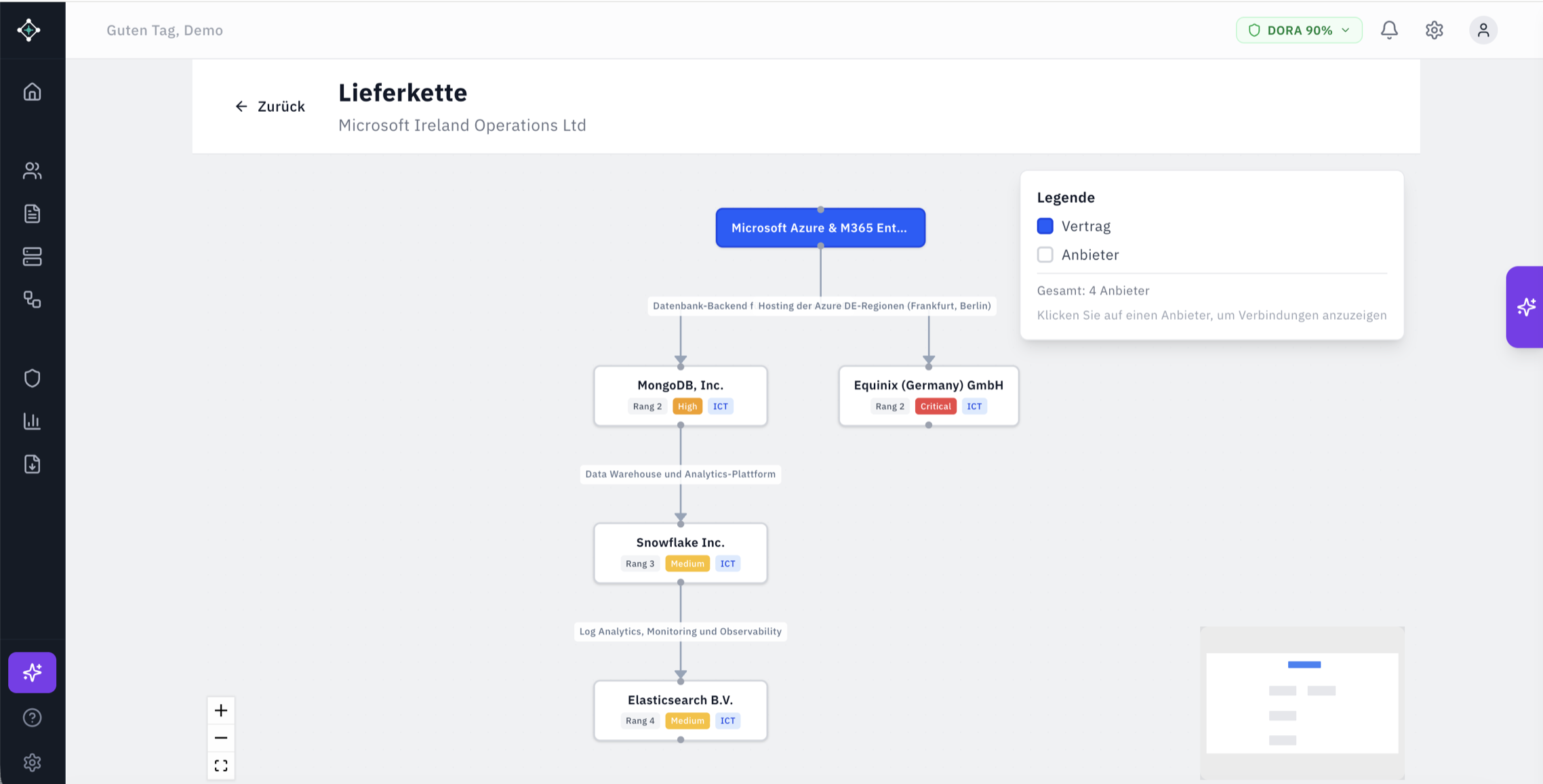1543x784 pixels.
Task: Open the notification bell in the top bar
Action: [1389, 30]
